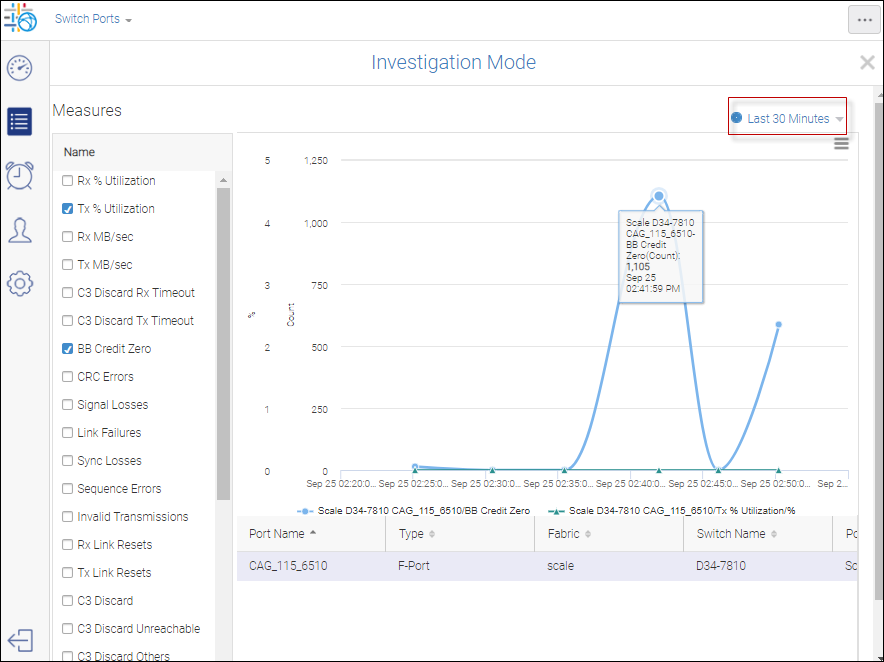This screenshot has height=662, width=884.
Task: Enable the Signal Losses checkbox
Action: 68,404
